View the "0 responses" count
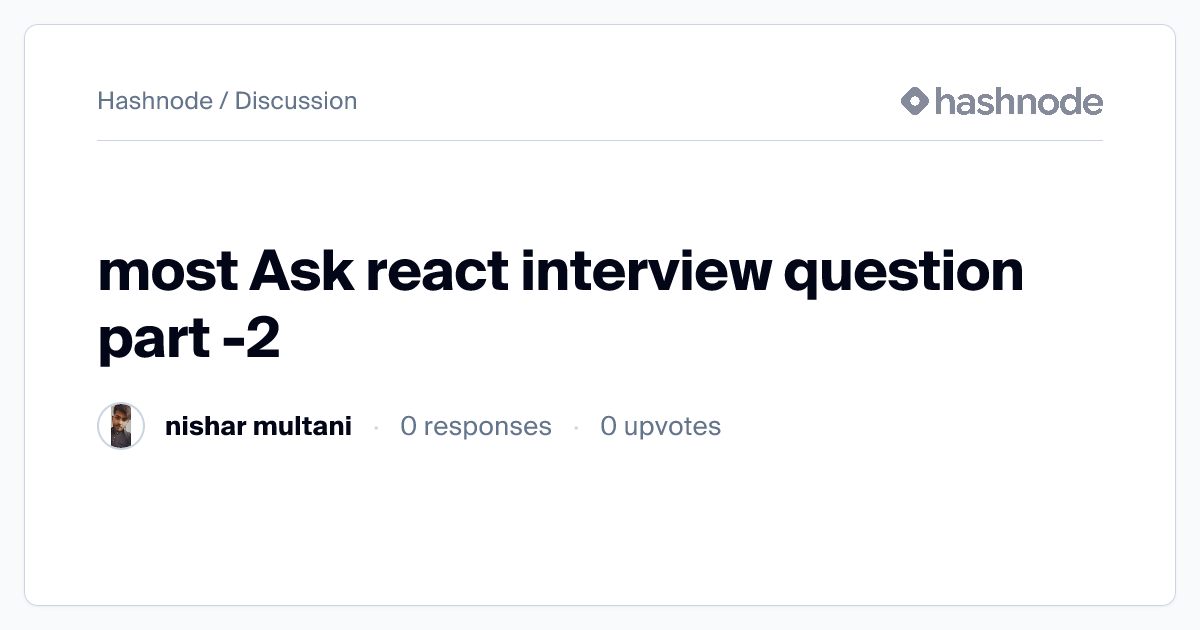This screenshot has height=630, width=1200. (x=476, y=427)
